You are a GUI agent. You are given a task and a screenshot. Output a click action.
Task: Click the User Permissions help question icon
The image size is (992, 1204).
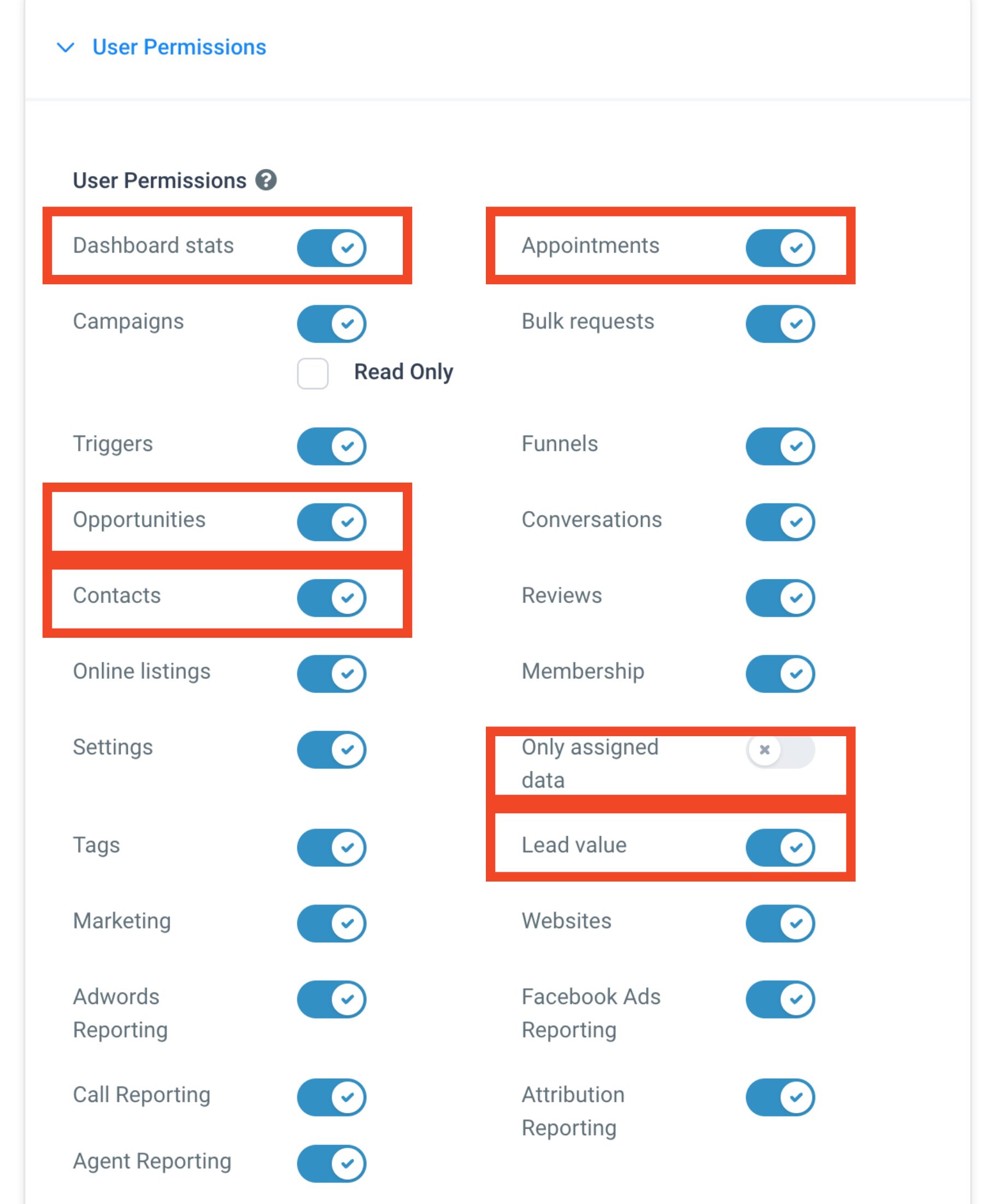pyautogui.click(x=266, y=180)
